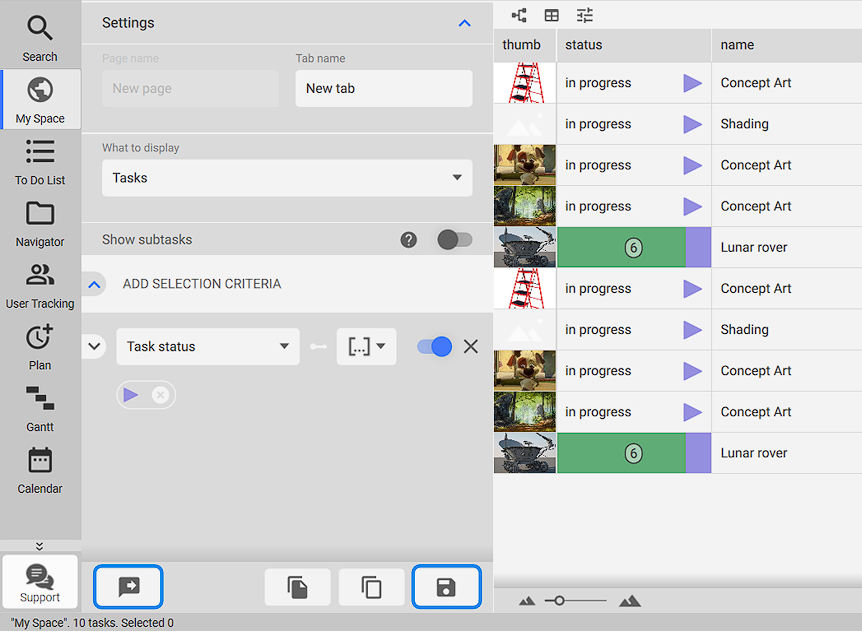The image size is (862, 632).
Task: Toggle the Show subtasks switch
Action: coord(455,240)
